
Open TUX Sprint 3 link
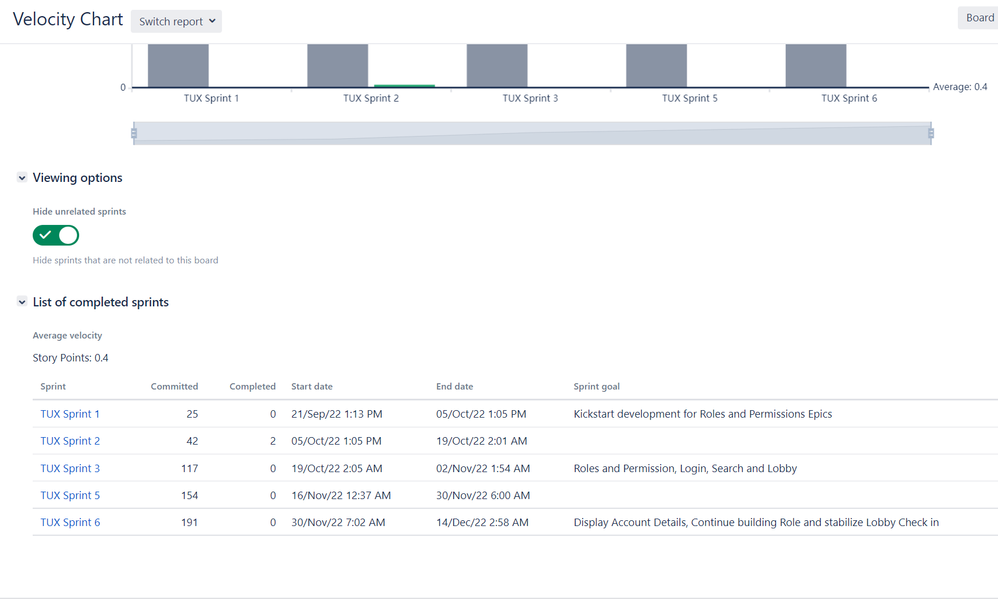(70, 468)
